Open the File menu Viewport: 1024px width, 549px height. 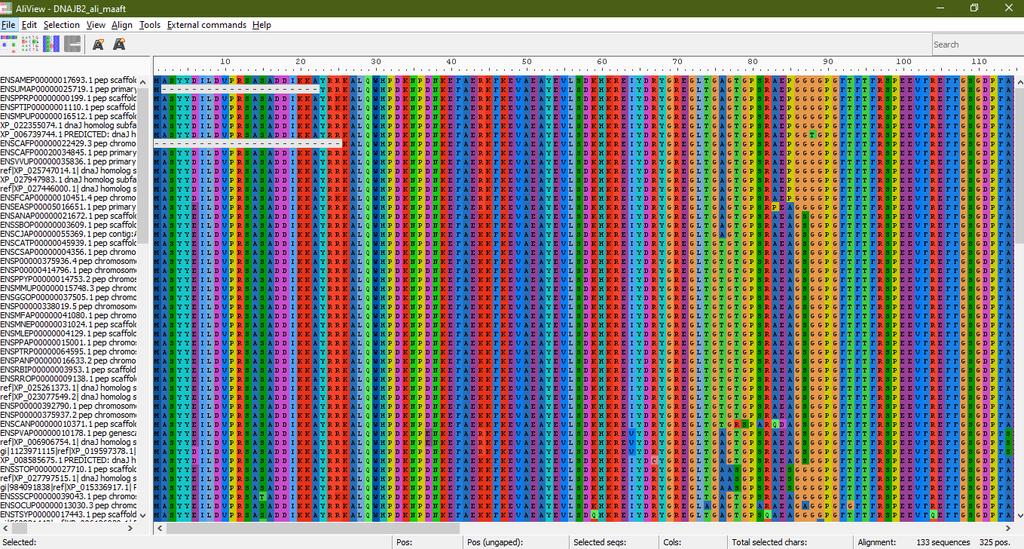pyautogui.click(x=8, y=25)
